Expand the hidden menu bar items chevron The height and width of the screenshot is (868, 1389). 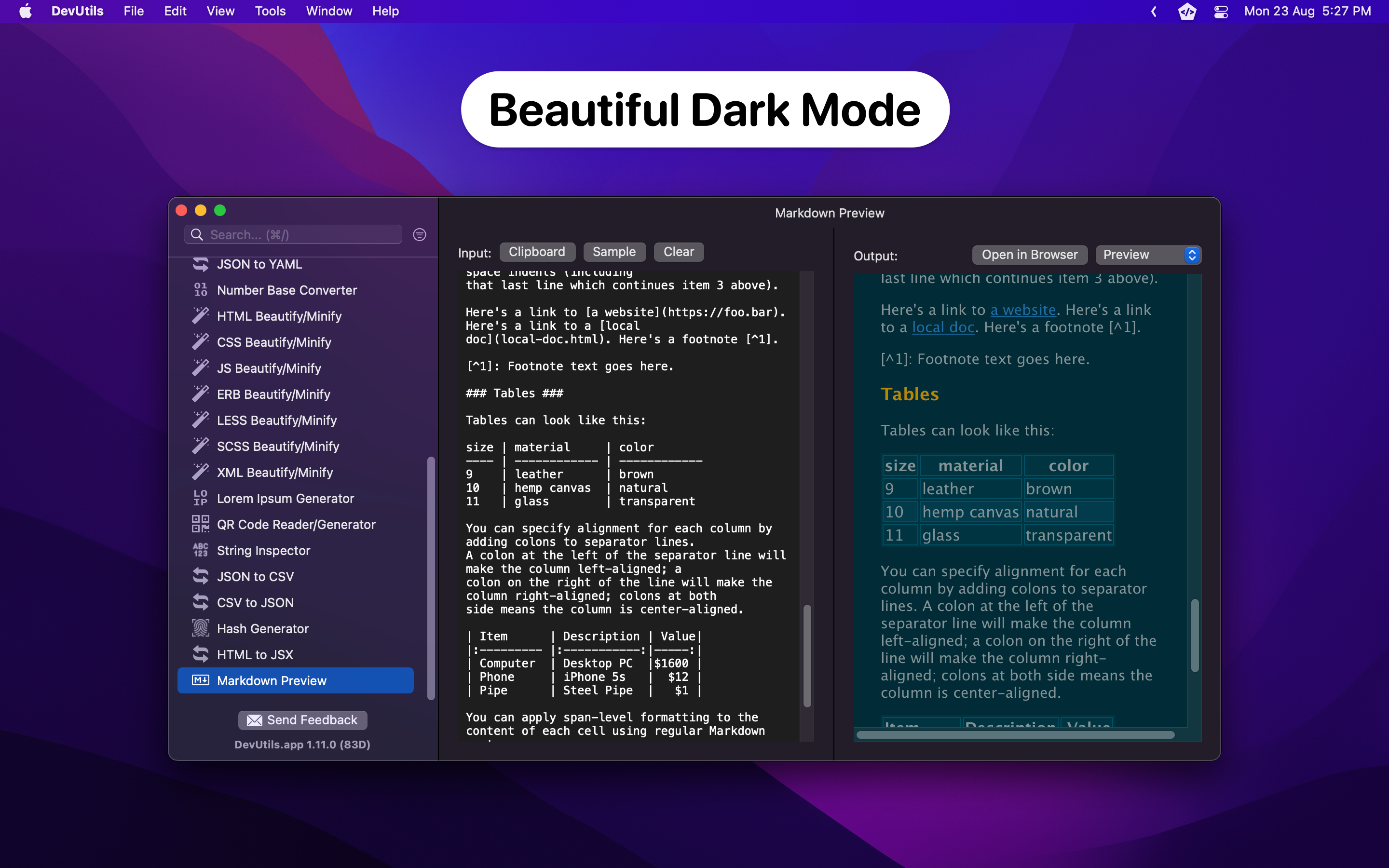pyautogui.click(x=1153, y=12)
